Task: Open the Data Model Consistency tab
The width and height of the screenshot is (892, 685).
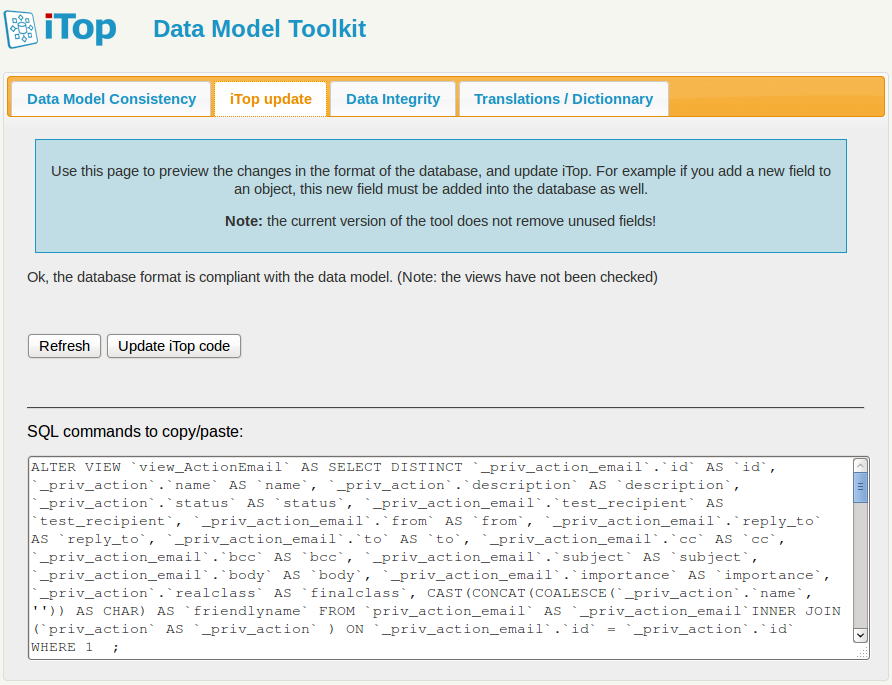Action: click(x=111, y=99)
